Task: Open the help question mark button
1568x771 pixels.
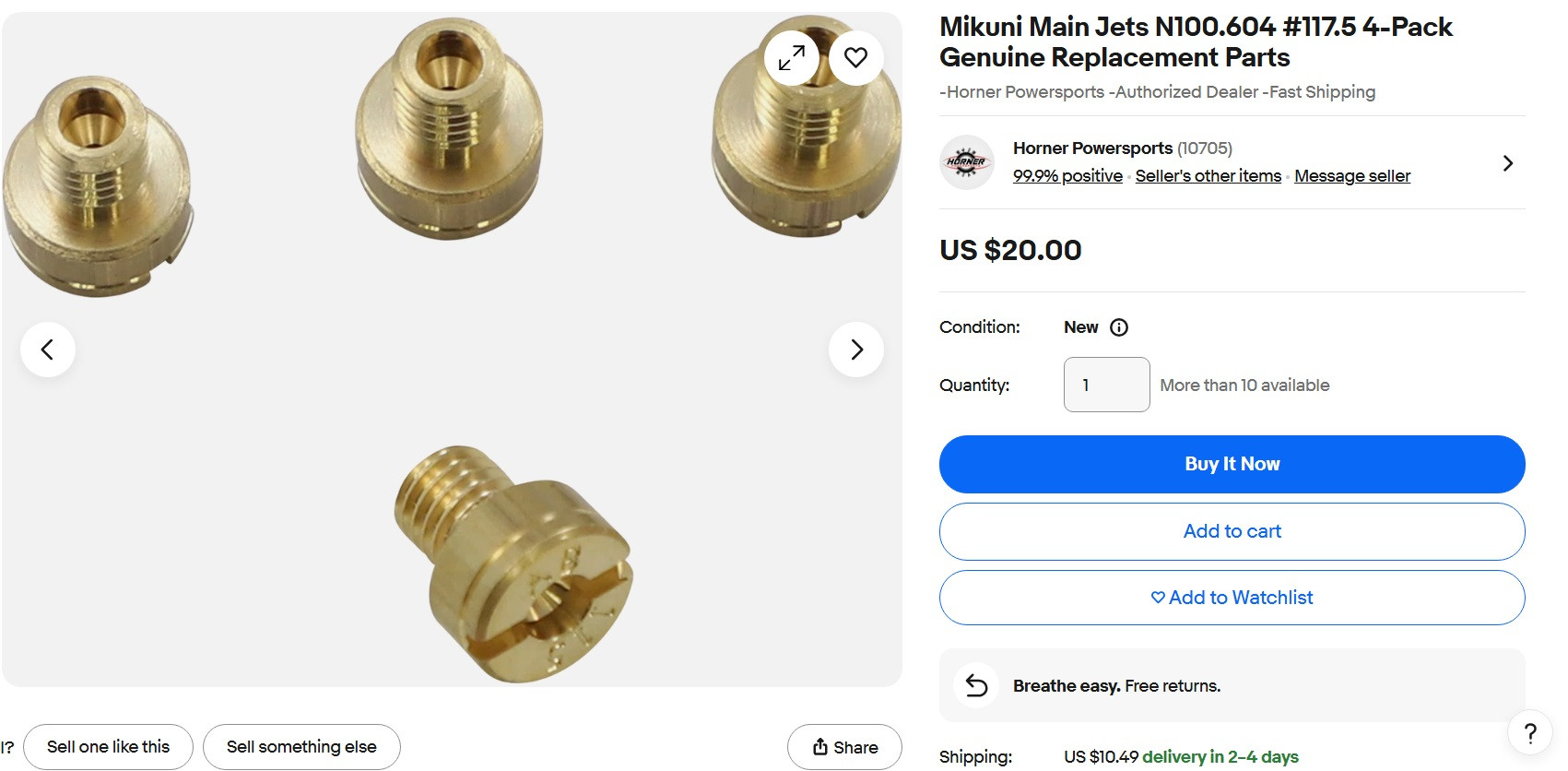Action: coord(1530,733)
